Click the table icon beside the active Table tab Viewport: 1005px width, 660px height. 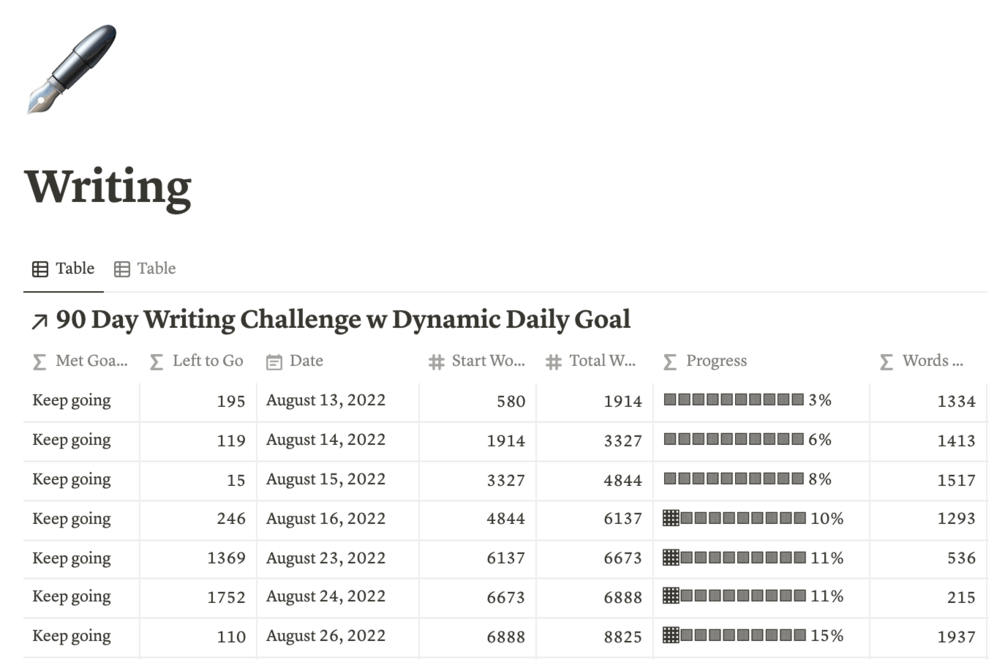coord(40,268)
